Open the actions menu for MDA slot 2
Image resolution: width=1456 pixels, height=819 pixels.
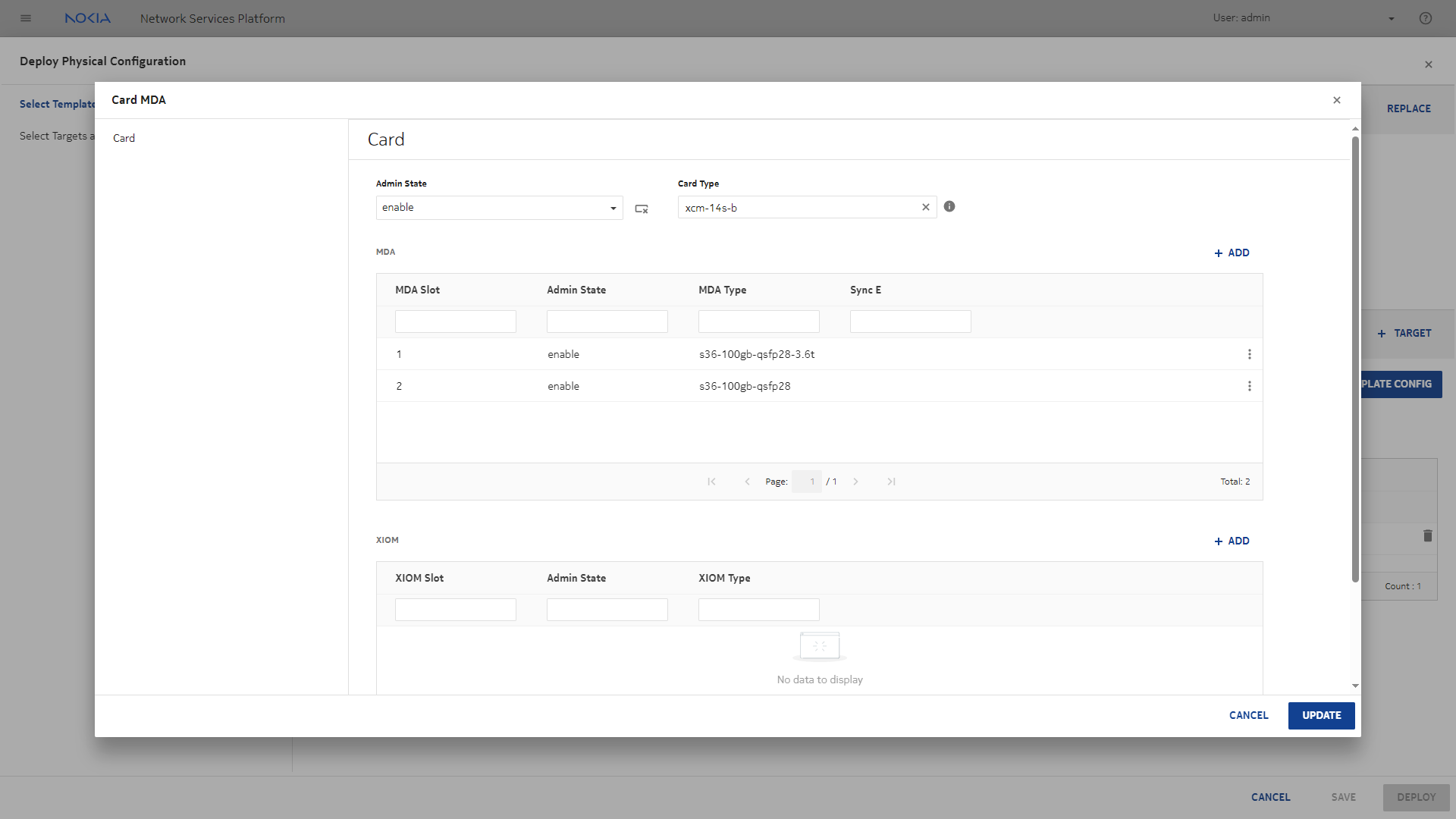pyautogui.click(x=1249, y=386)
